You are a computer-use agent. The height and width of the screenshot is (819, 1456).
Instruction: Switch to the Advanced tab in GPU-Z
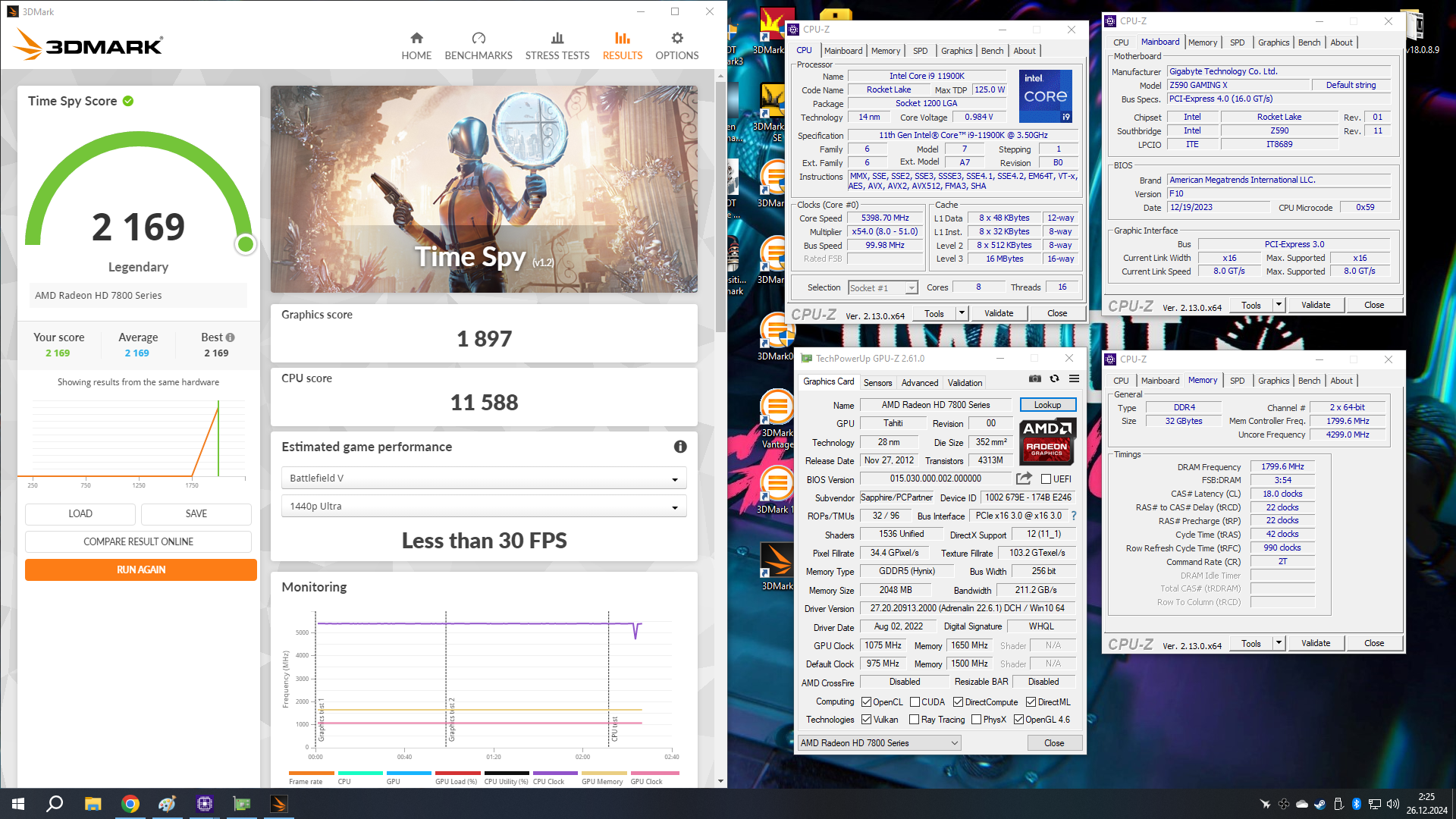coord(920,383)
